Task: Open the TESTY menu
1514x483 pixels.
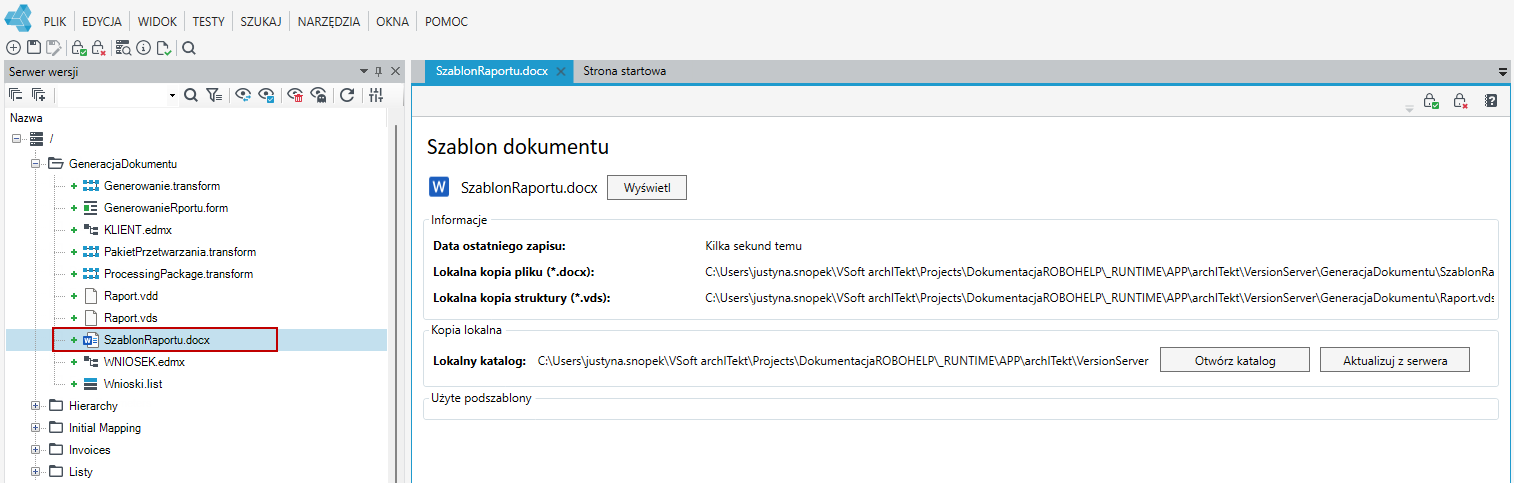Action: coord(208,21)
